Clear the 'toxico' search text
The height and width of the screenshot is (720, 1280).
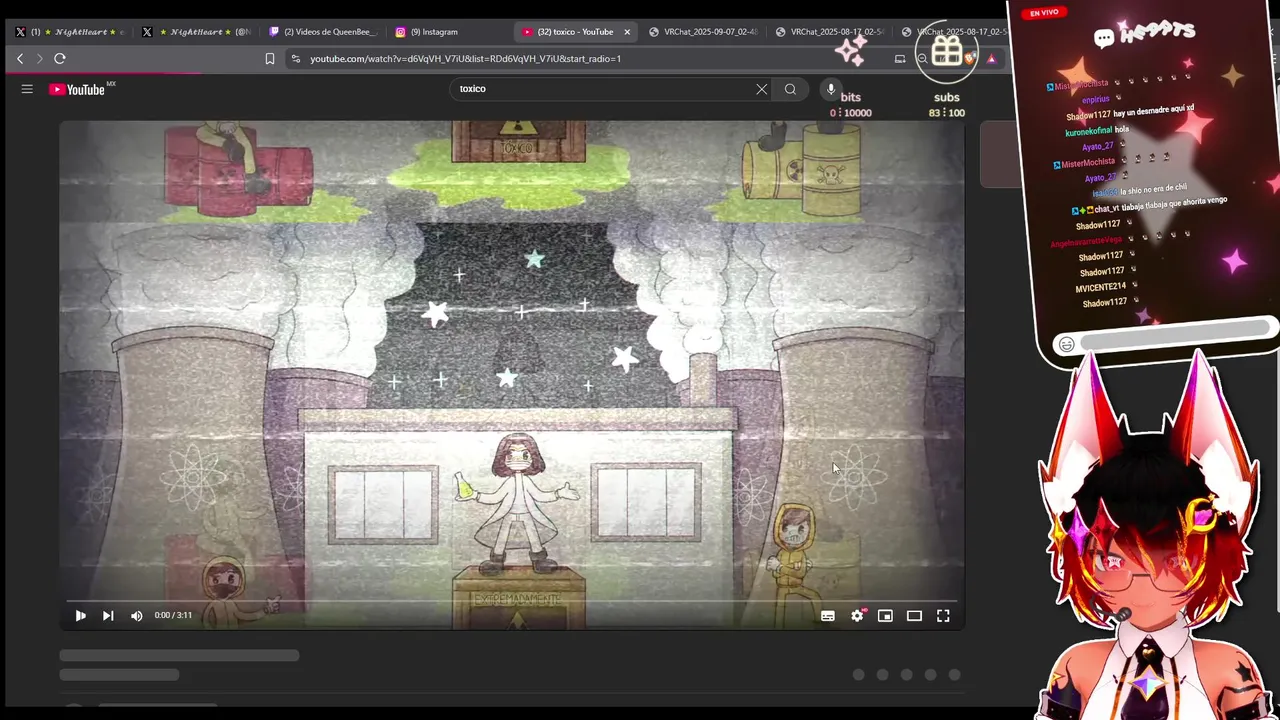point(762,89)
